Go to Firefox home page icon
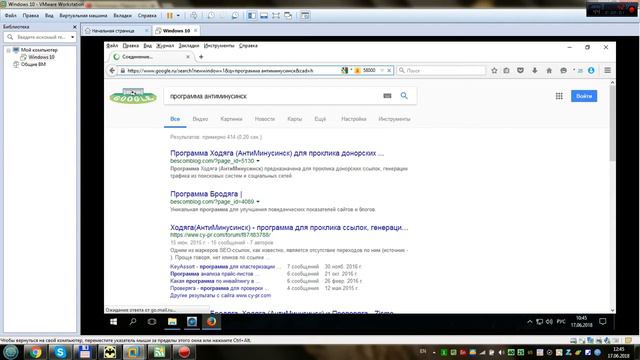This screenshot has height=360, width=640. pyautogui.click(x=549, y=71)
